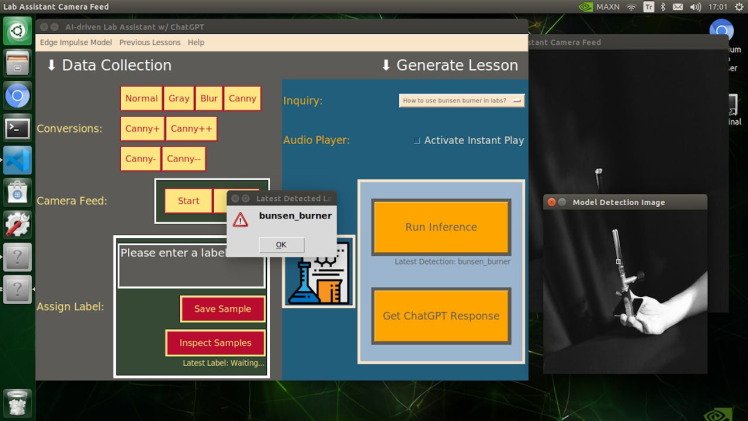The image size is (748, 421).
Task: Click the first unknown question-mark launcher icon
Action: coord(18,257)
